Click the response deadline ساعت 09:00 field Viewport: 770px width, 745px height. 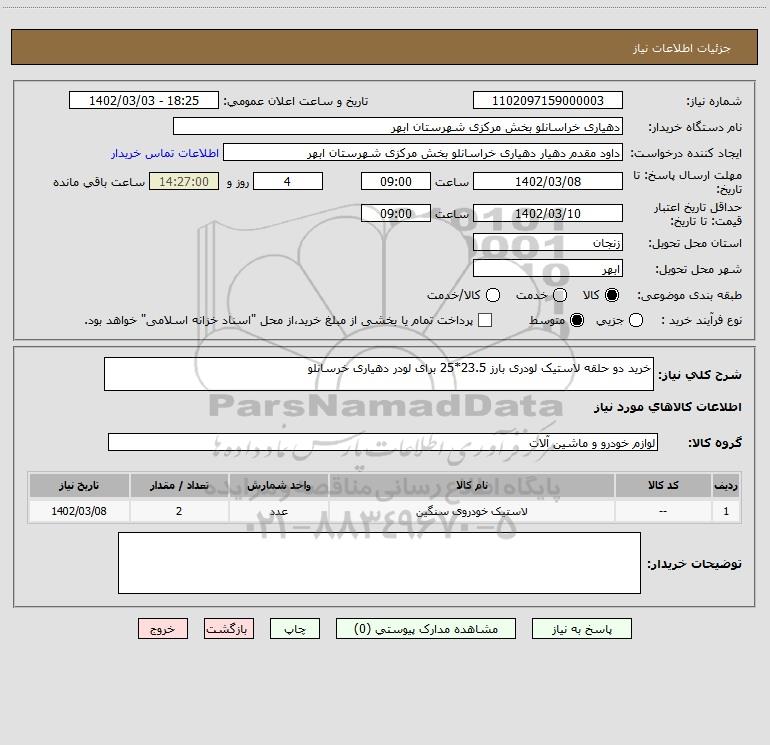[396, 181]
